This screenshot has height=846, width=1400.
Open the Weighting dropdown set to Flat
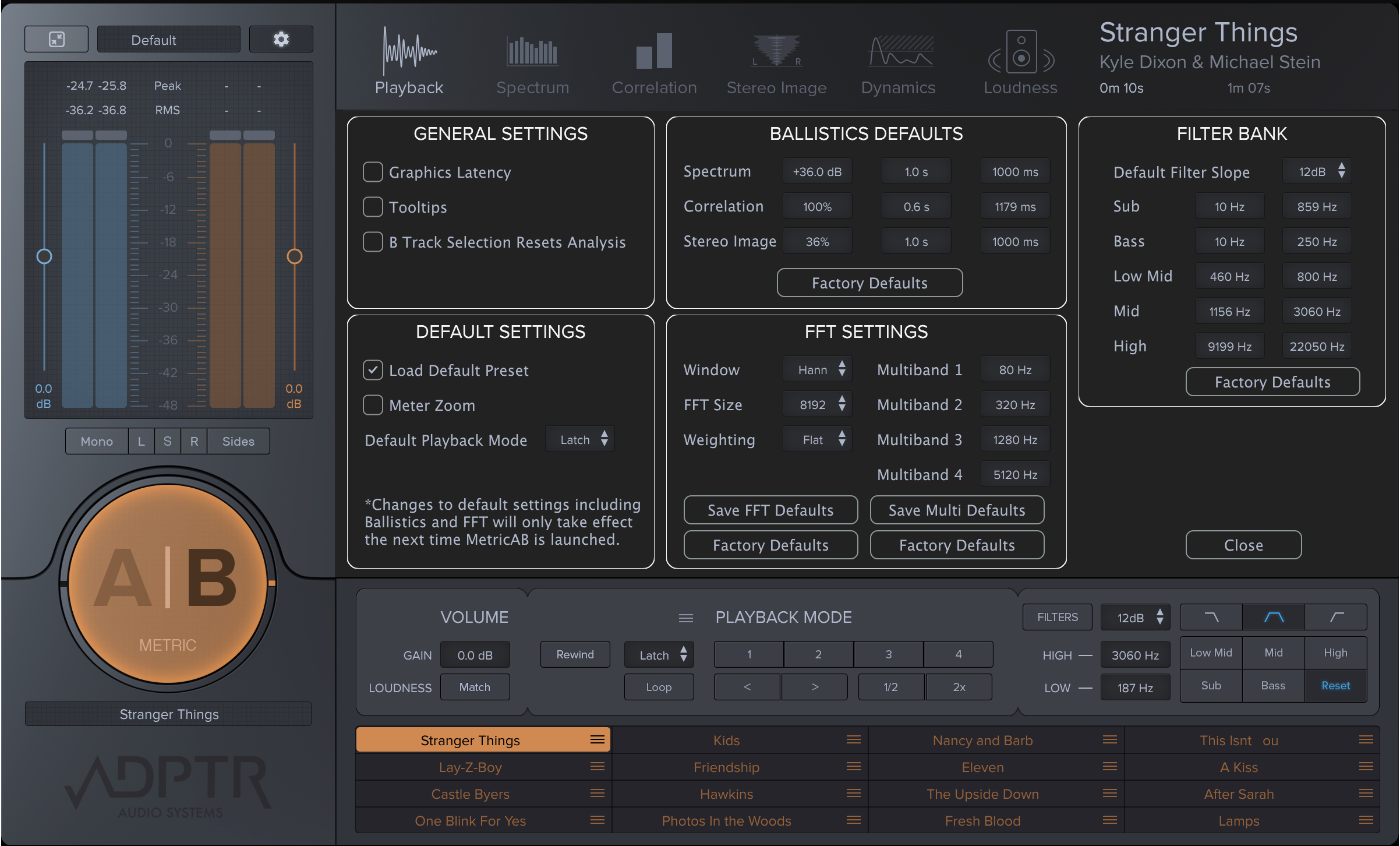(x=817, y=439)
